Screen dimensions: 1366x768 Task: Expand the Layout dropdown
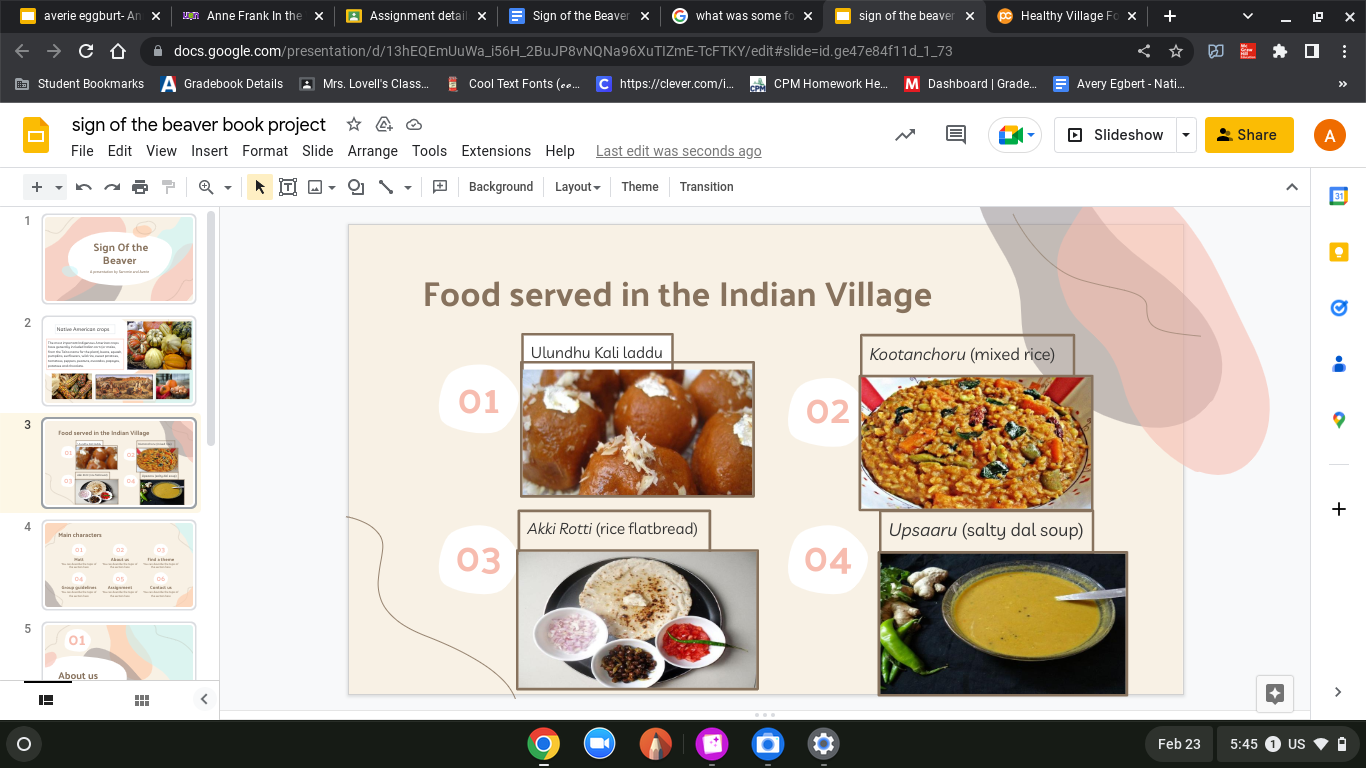point(577,187)
